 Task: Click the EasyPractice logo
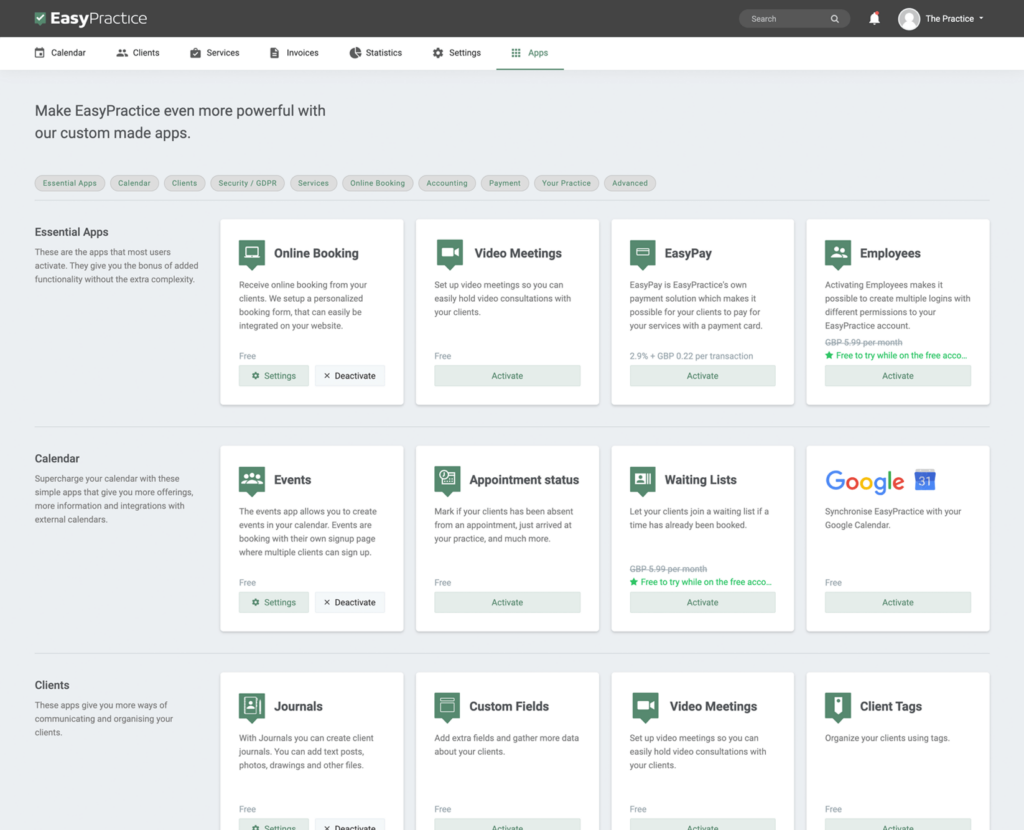91,18
